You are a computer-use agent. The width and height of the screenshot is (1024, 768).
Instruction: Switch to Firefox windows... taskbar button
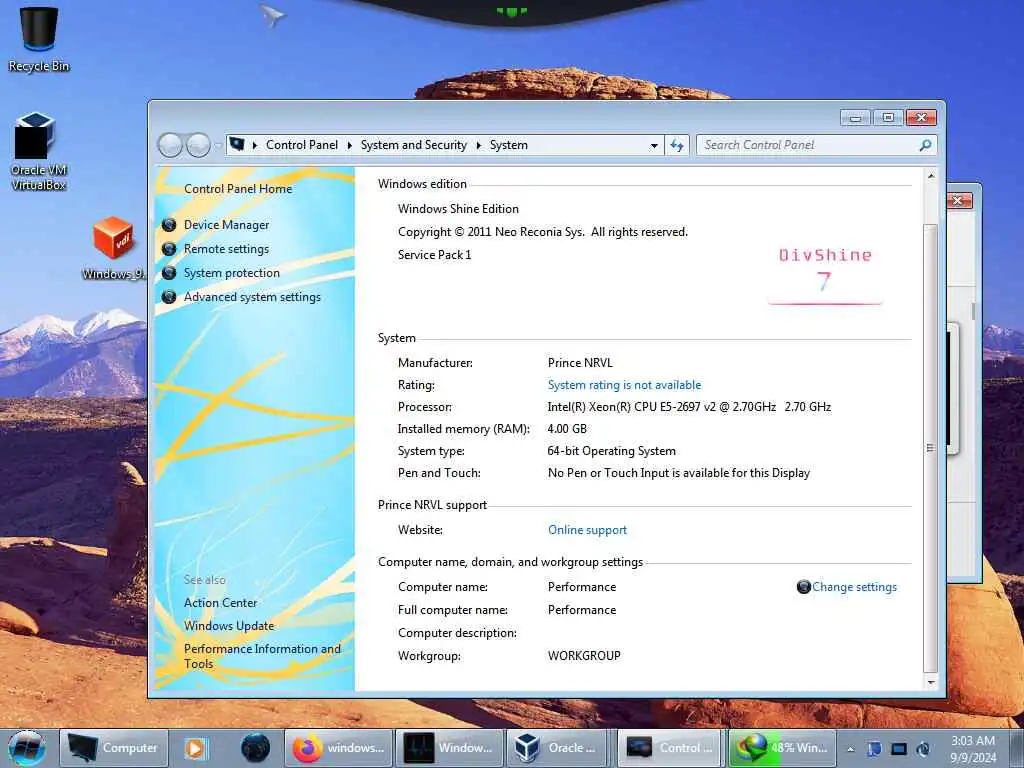coord(338,748)
